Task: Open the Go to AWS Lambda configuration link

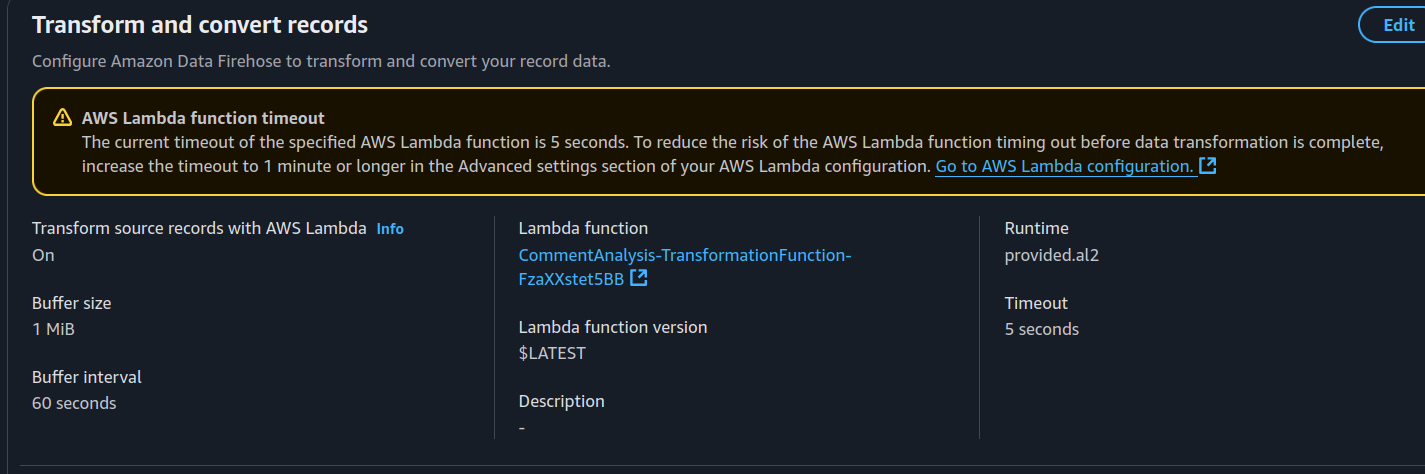Action: click(1064, 167)
